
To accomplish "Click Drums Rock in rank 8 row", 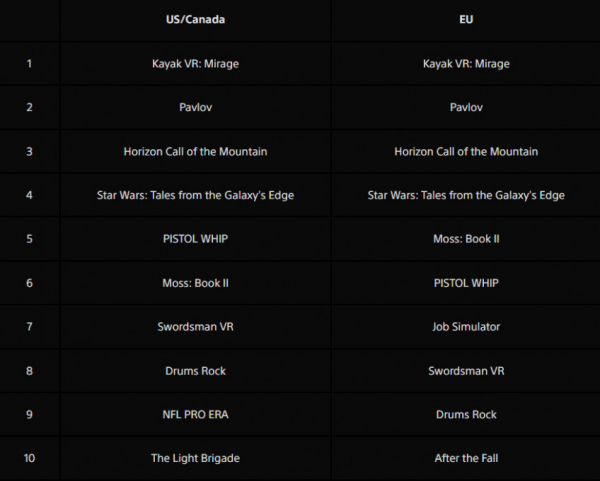I will [x=195, y=371].
